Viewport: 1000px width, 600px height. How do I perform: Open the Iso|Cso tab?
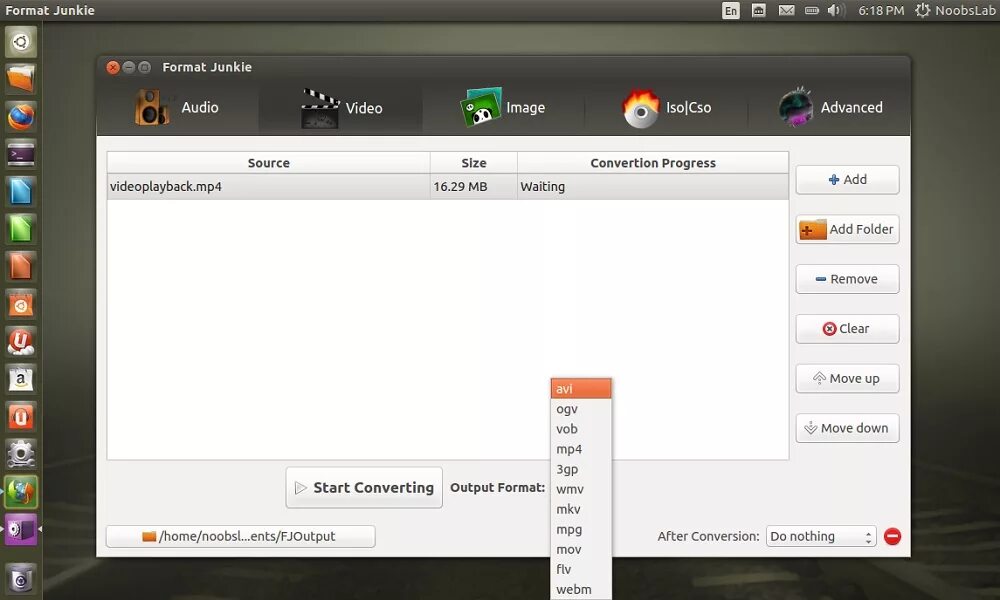pyautogui.click(x=666, y=108)
